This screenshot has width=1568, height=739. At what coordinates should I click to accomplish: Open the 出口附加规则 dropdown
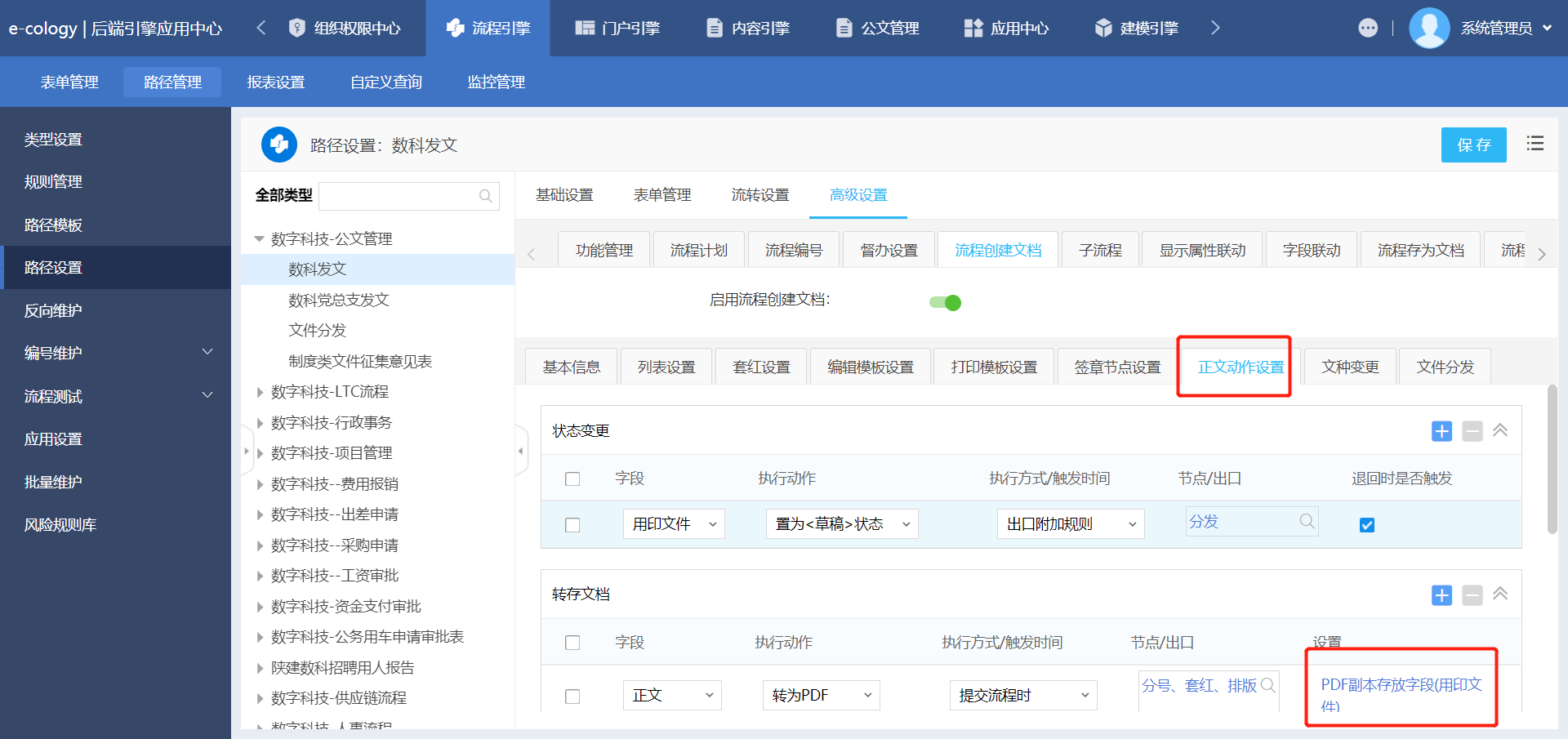1070,524
